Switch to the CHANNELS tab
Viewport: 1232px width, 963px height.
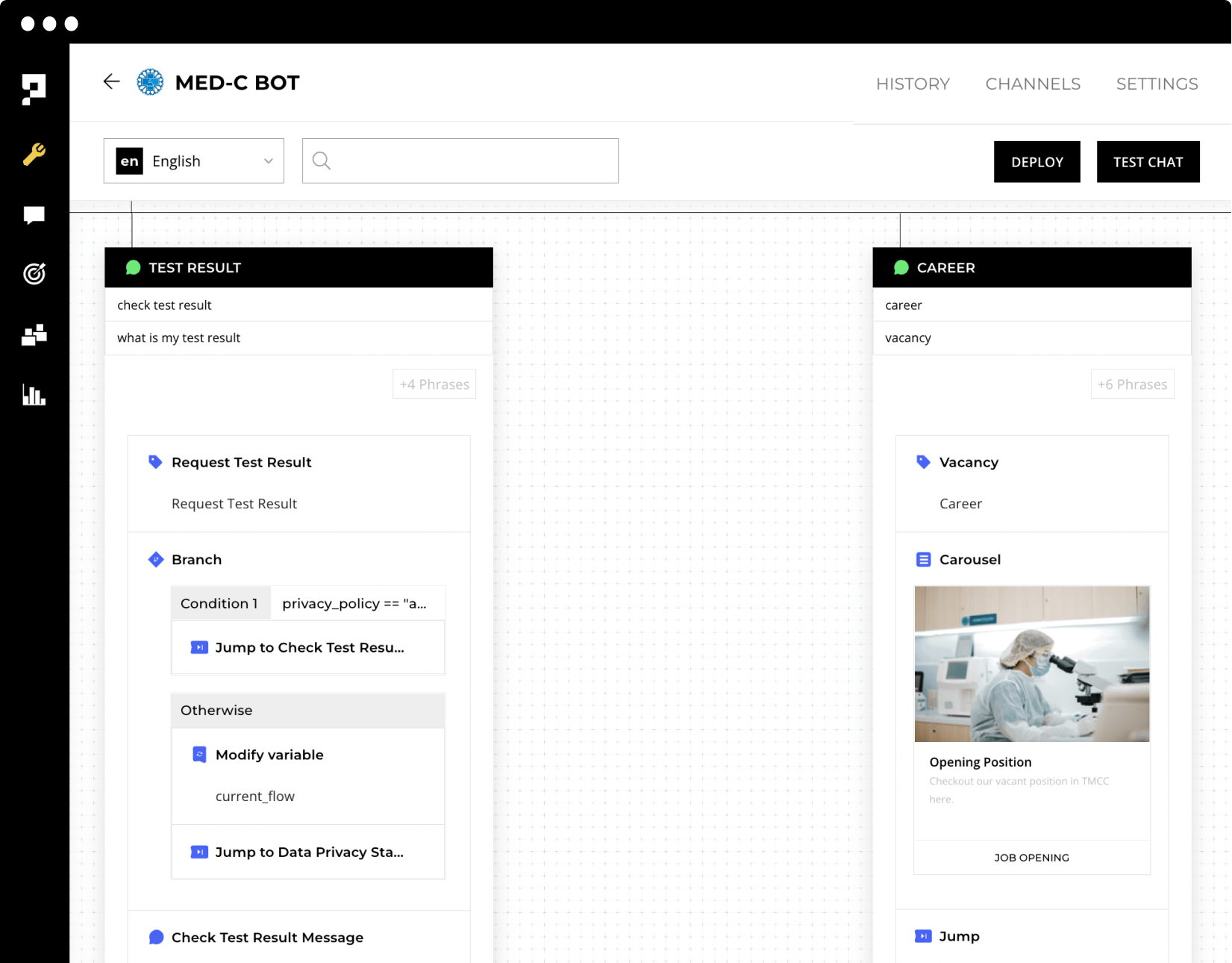click(x=1032, y=84)
